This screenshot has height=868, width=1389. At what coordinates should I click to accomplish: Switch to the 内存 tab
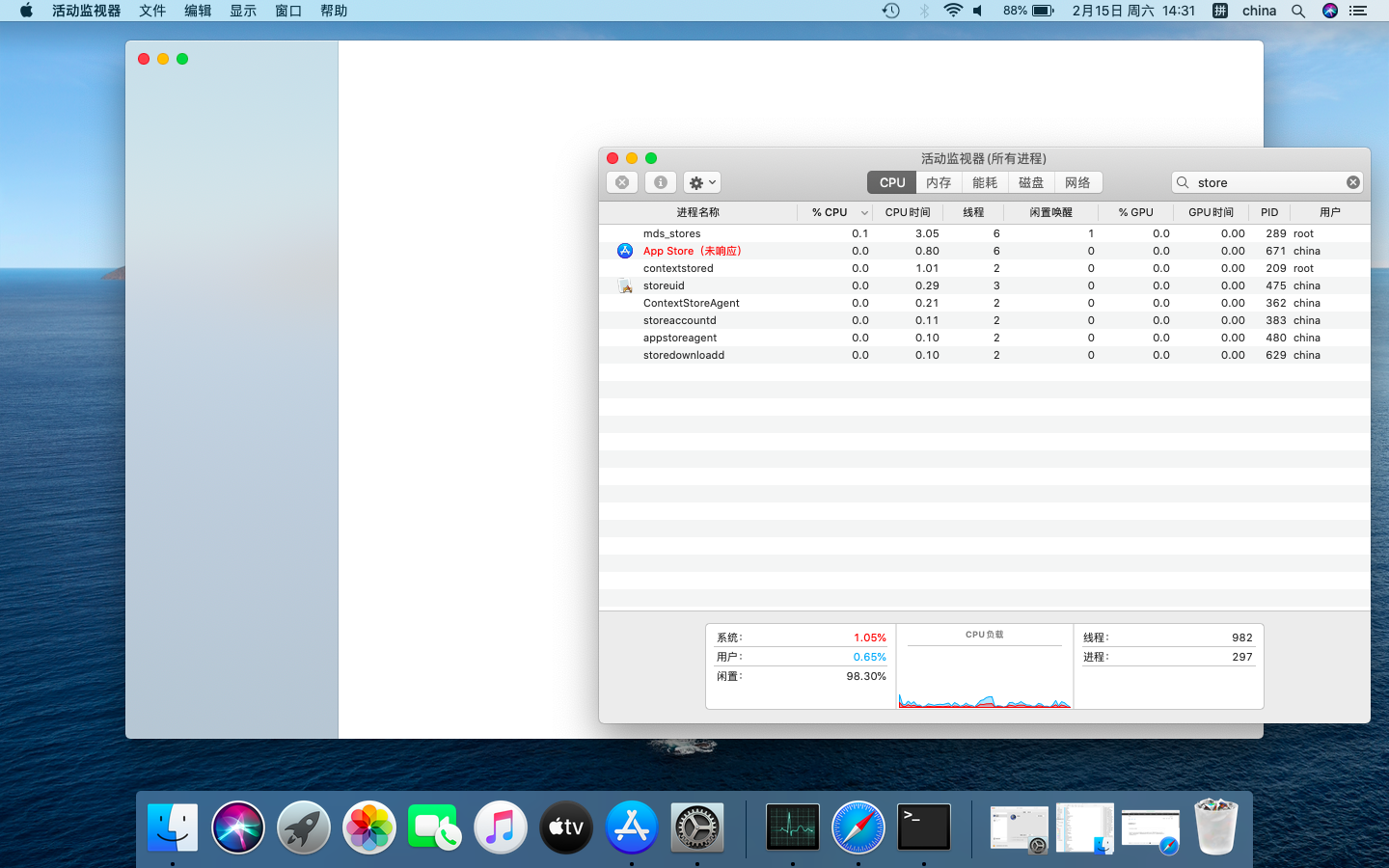click(938, 182)
